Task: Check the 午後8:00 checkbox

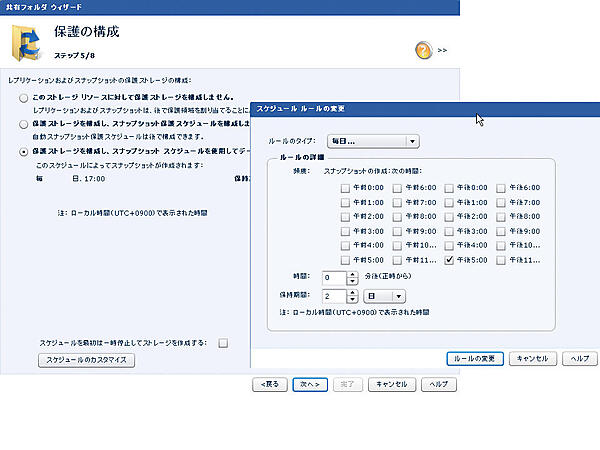Action: (x=501, y=217)
